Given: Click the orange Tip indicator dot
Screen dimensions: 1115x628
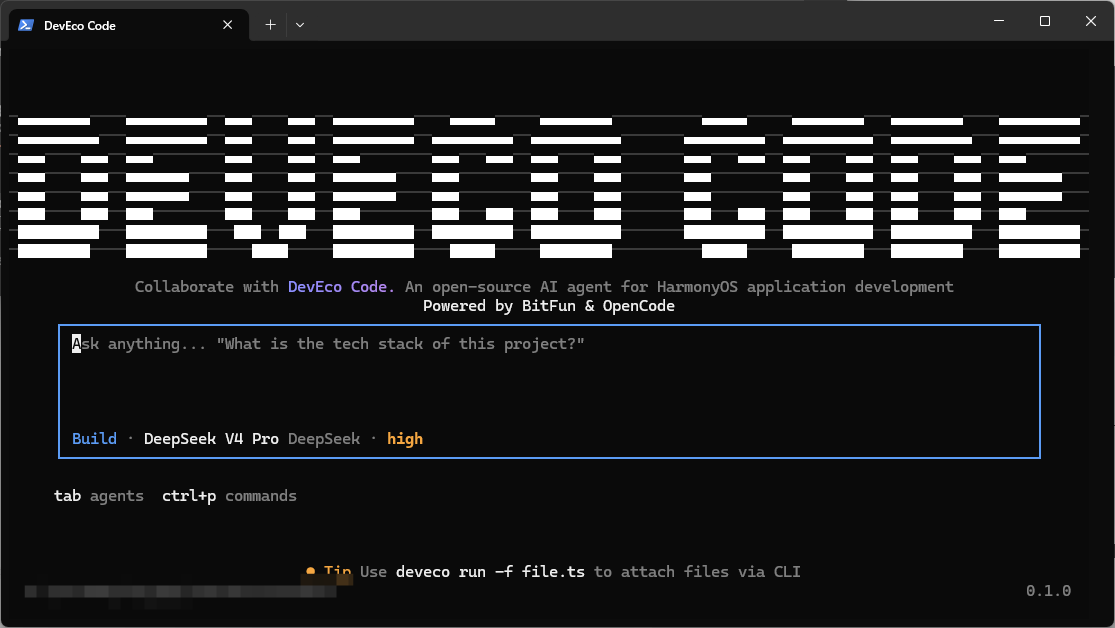Looking at the screenshot, I should point(310,571).
